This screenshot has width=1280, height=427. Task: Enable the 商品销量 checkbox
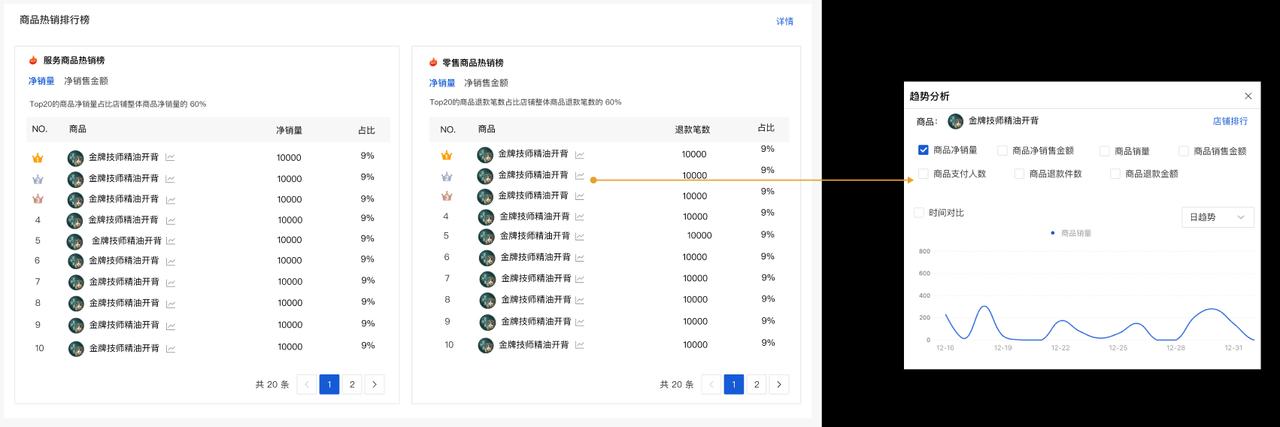click(1105, 151)
